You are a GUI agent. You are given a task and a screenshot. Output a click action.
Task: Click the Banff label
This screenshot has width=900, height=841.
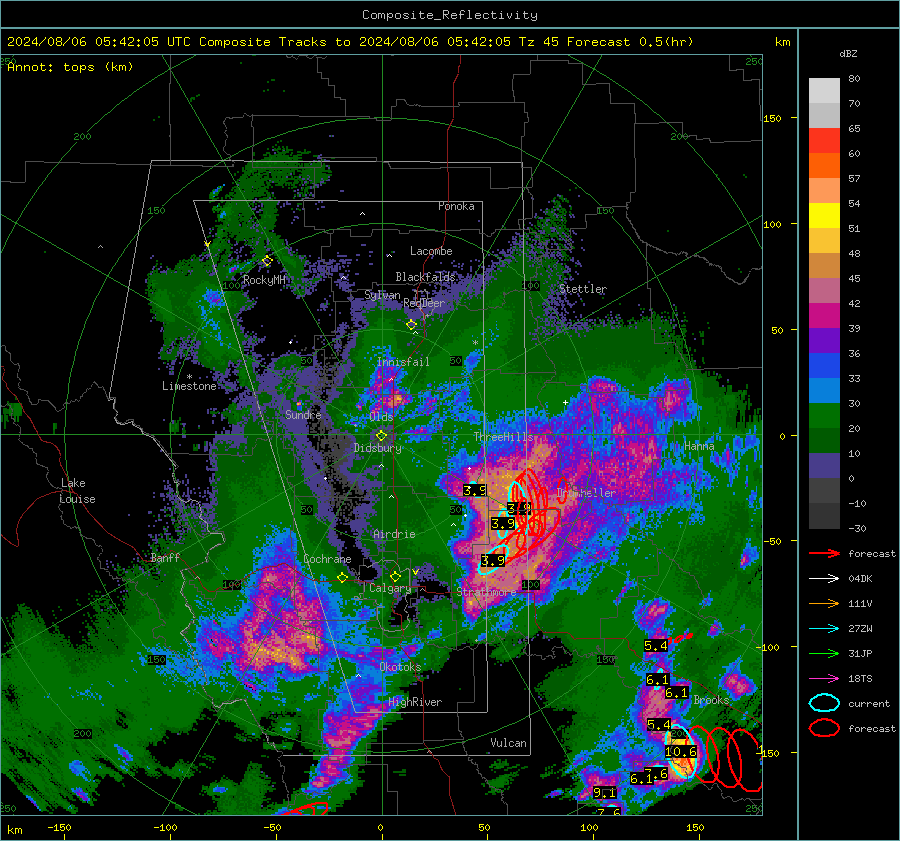165,557
